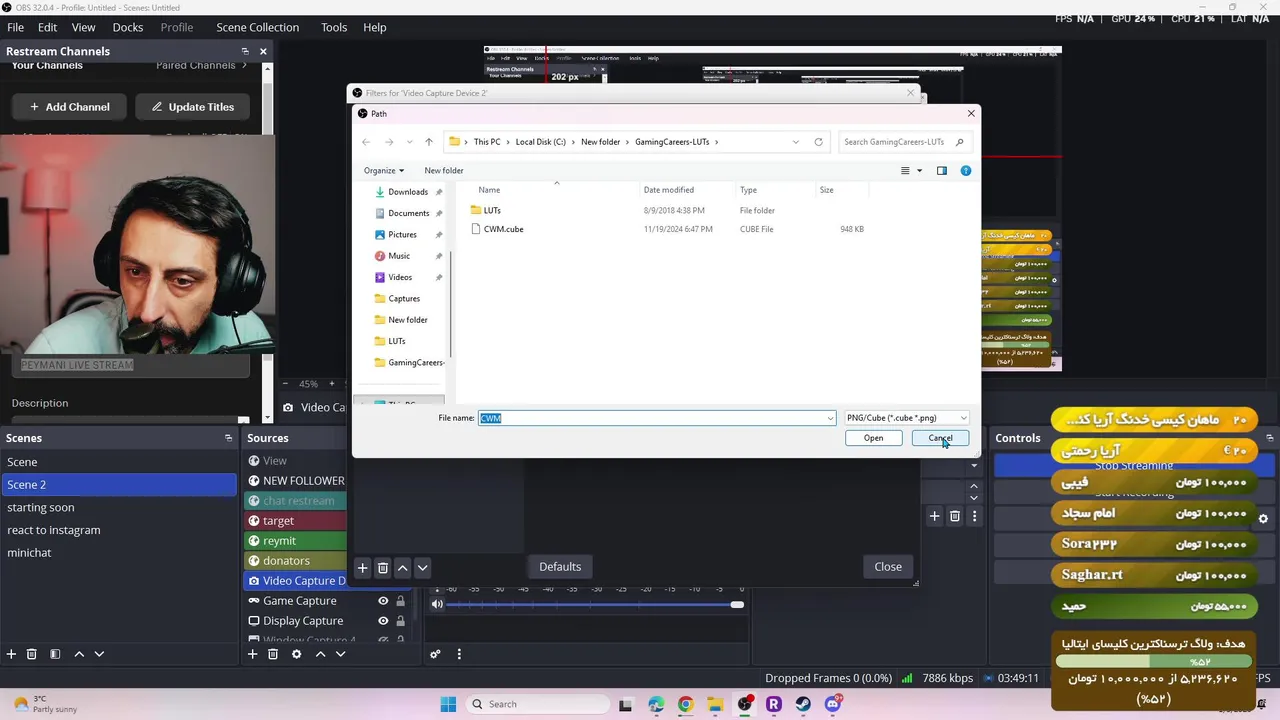Toggle visibility of Game Capture source

383,601
